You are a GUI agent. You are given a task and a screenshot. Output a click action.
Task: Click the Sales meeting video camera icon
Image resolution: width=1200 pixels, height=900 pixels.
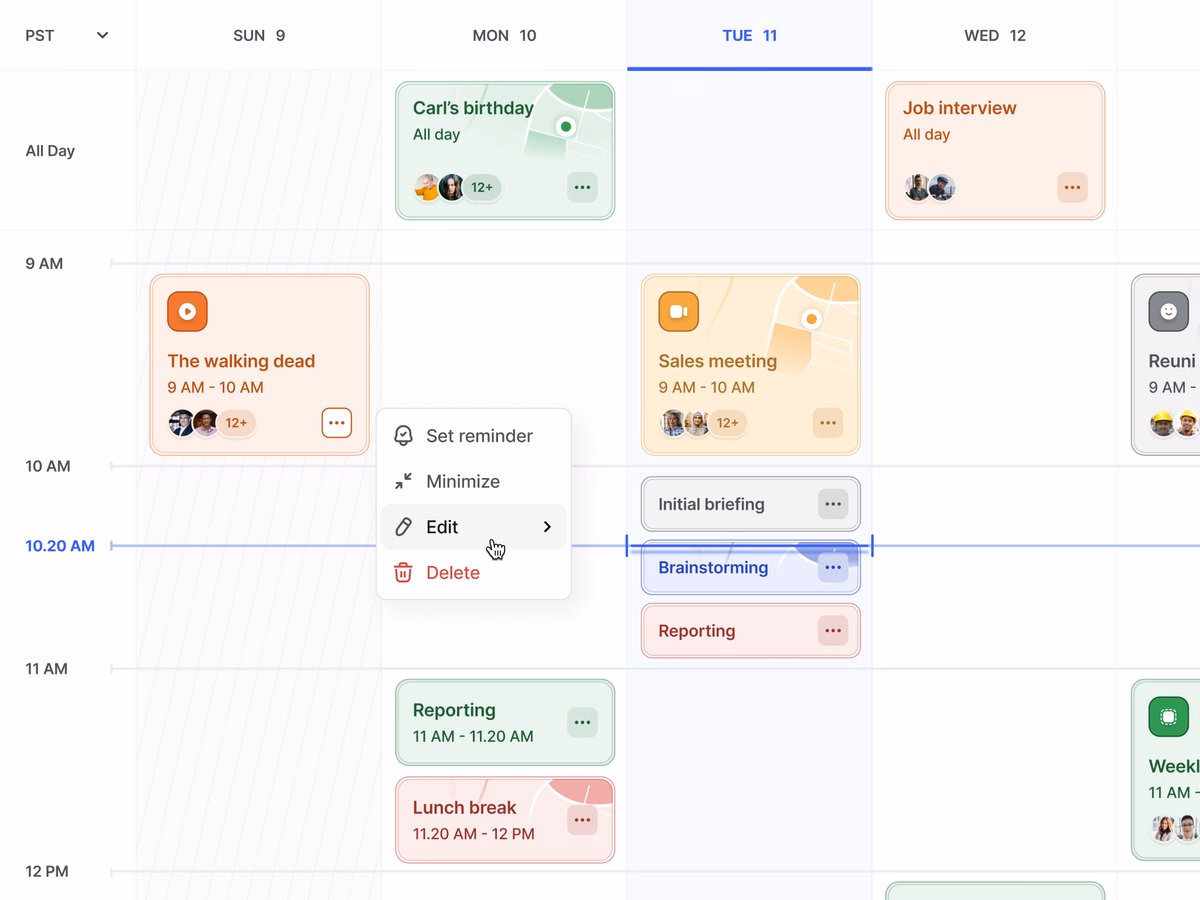coord(678,311)
